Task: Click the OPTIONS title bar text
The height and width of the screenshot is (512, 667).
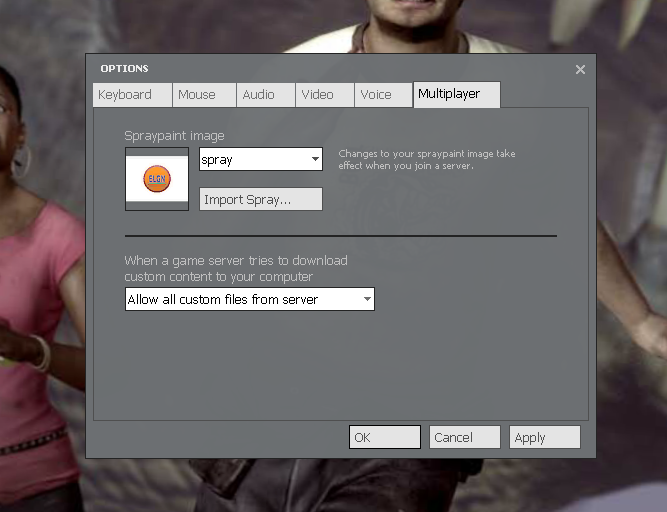Action: pyautogui.click(x=124, y=69)
